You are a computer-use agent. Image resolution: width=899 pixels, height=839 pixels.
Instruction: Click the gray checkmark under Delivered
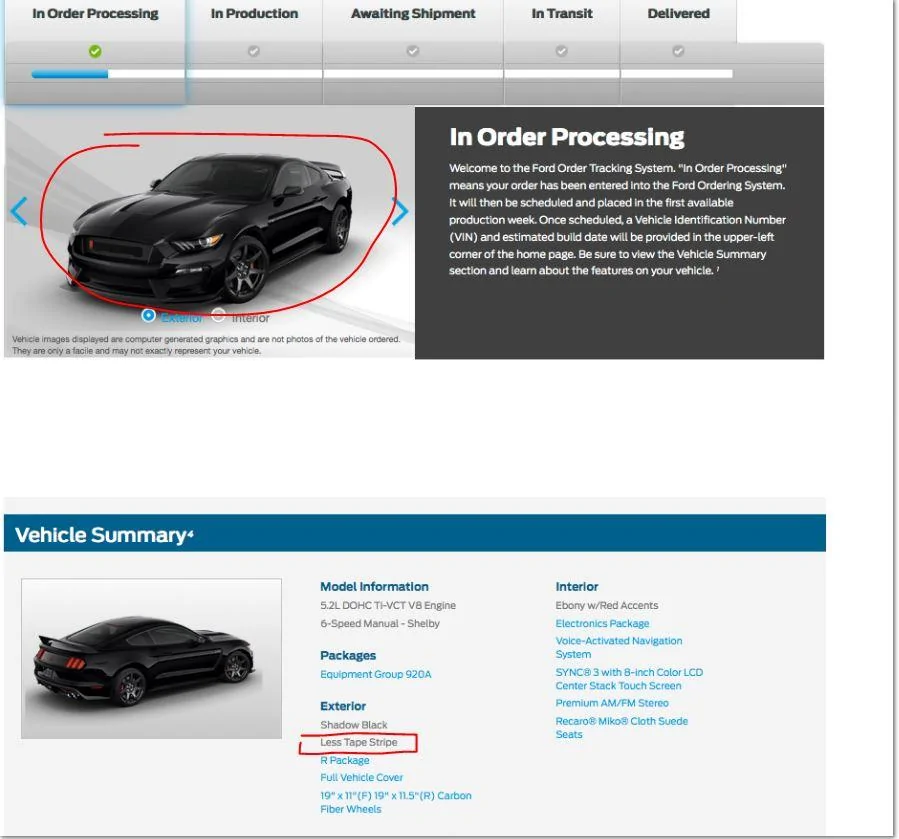(x=678, y=51)
